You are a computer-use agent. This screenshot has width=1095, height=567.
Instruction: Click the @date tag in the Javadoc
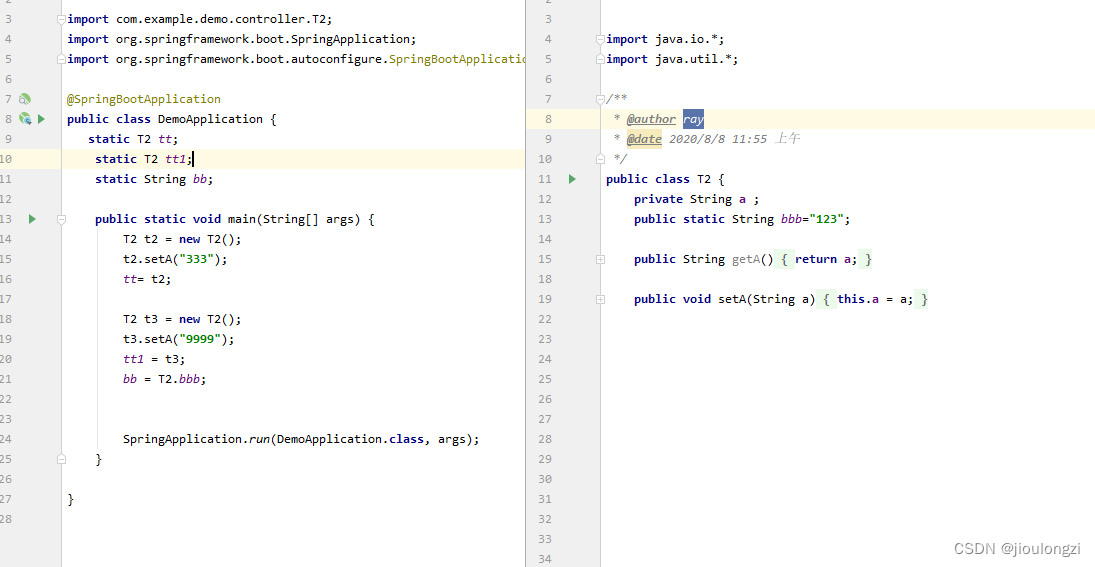[x=645, y=139]
